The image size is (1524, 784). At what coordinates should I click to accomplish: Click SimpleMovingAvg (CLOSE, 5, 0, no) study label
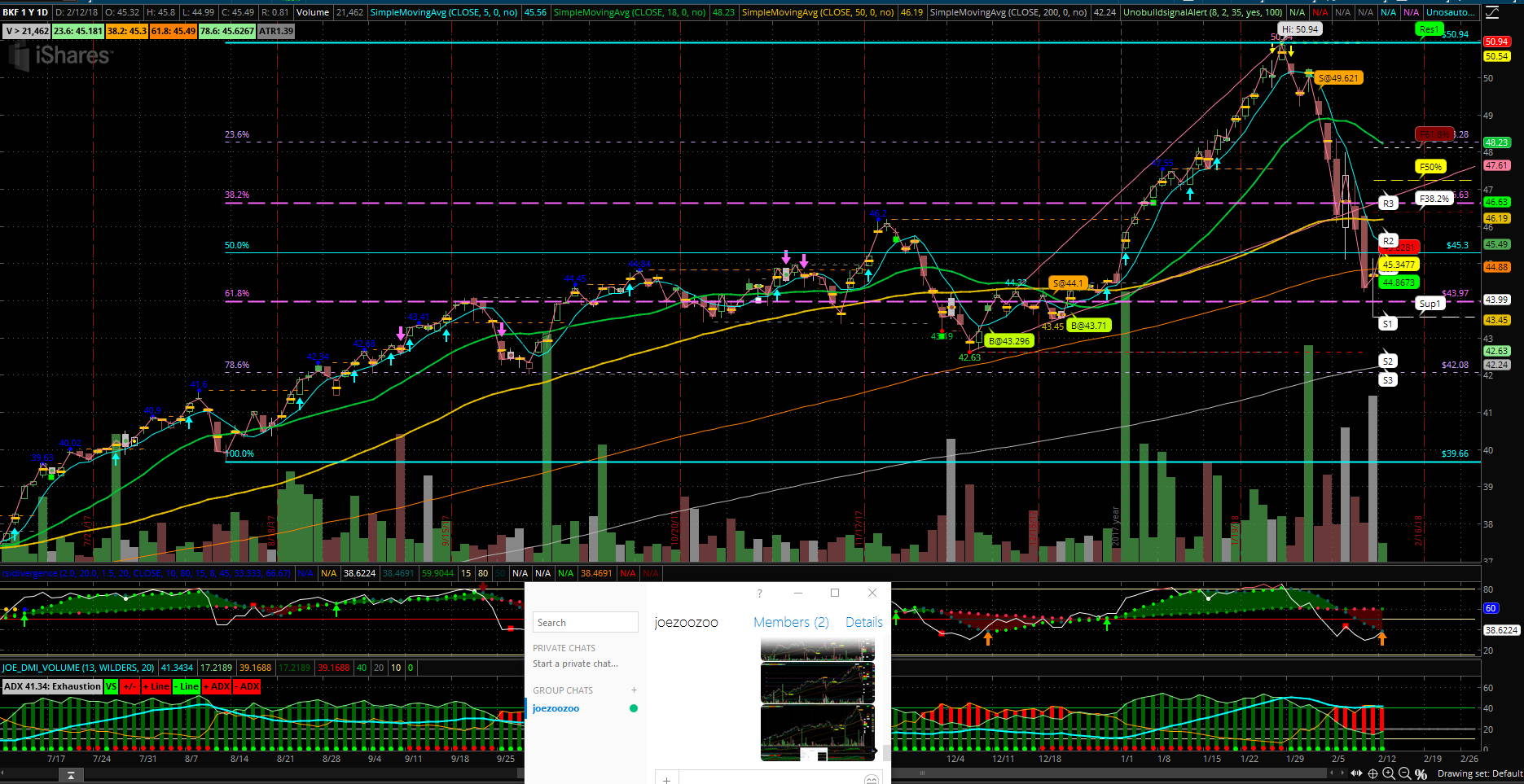pyautogui.click(x=443, y=12)
